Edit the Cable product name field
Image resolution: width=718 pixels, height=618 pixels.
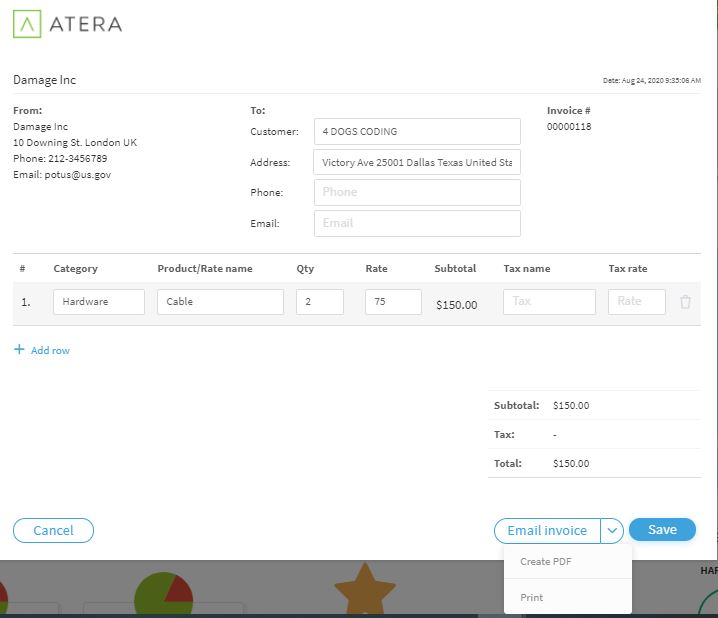220,302
